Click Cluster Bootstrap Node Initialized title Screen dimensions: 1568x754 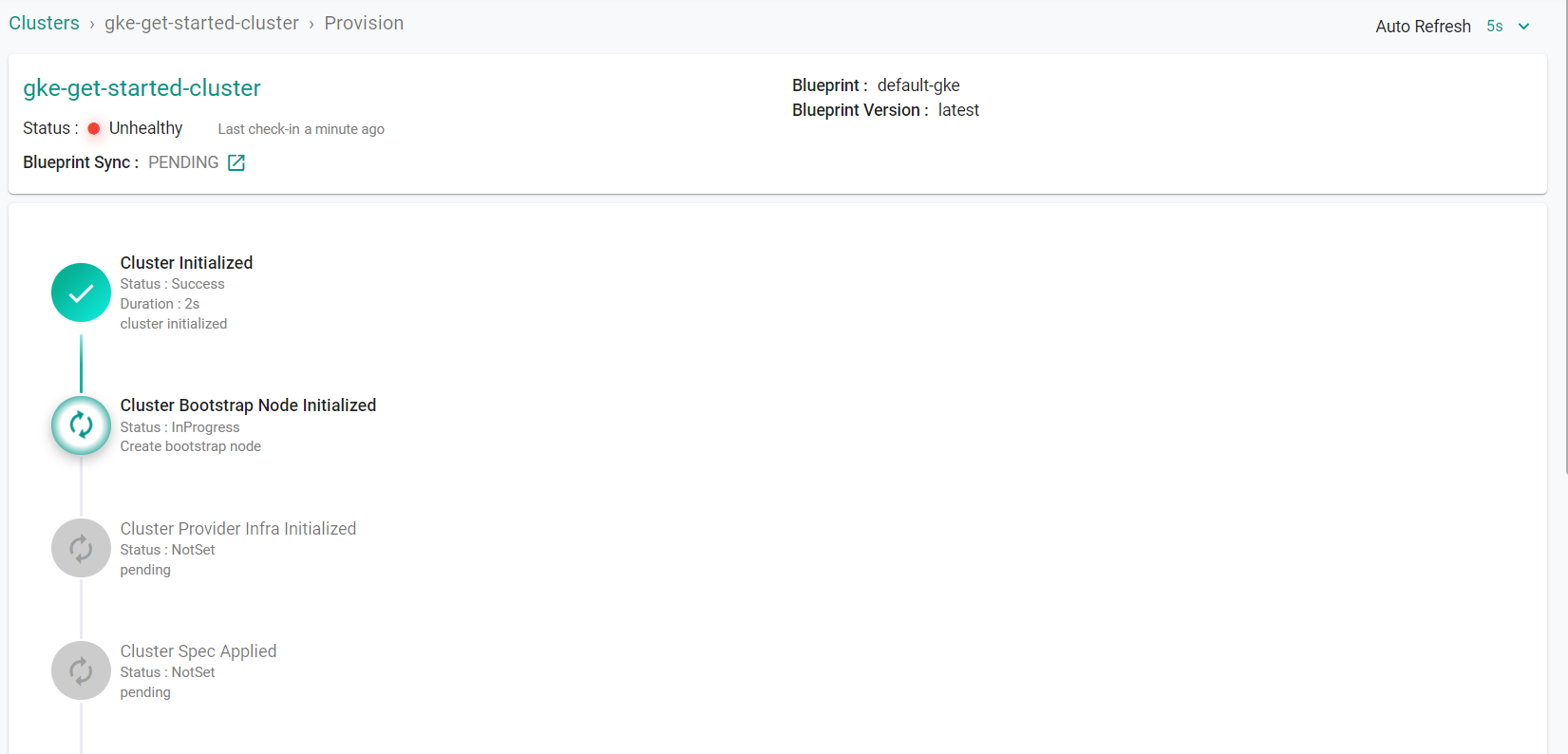coord(248,405)
